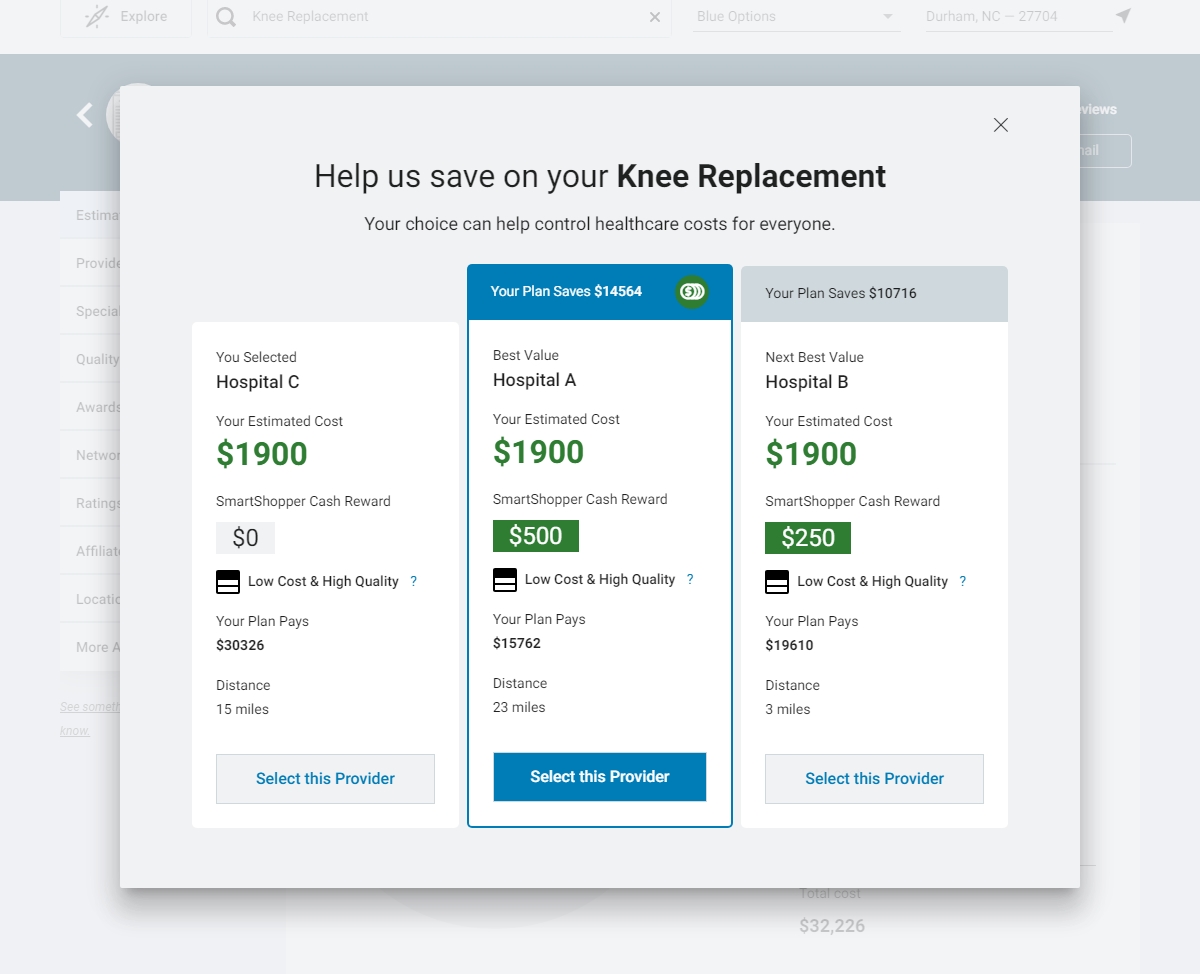Edit the Durham, NC location field

click(1018, 17)
